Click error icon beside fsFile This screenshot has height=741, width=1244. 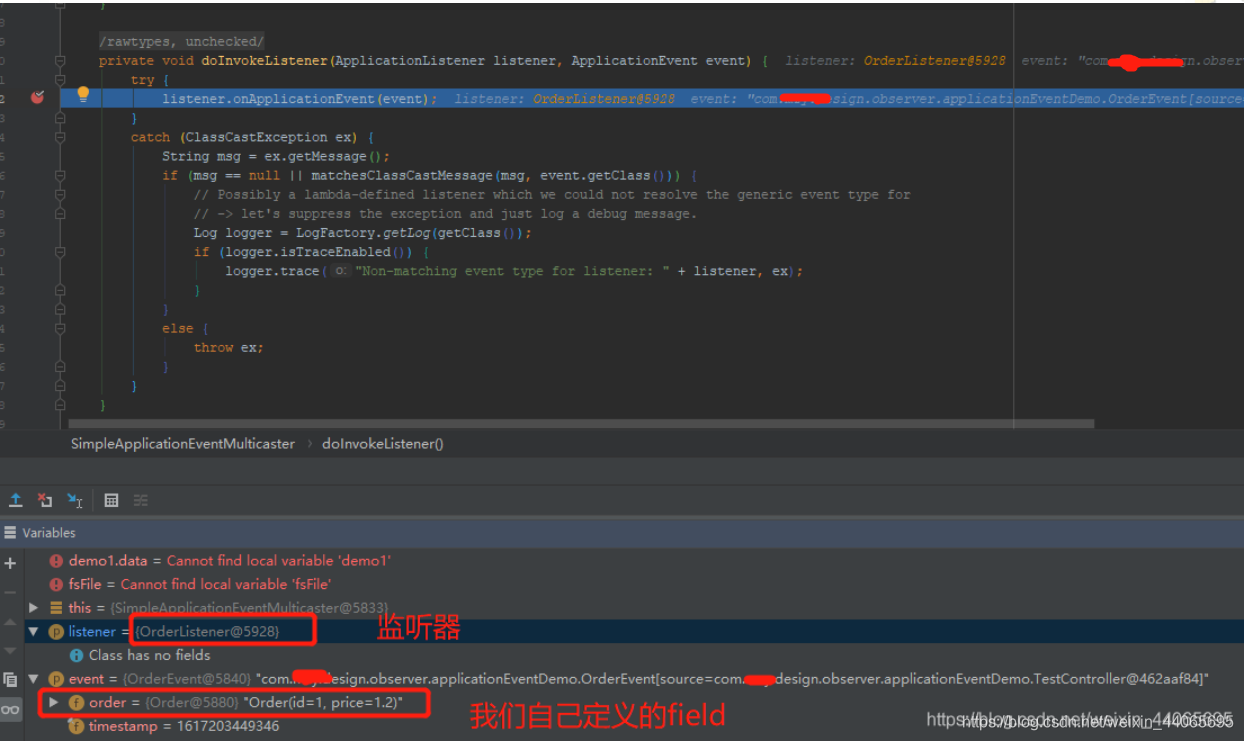click(x=56, y=584)
